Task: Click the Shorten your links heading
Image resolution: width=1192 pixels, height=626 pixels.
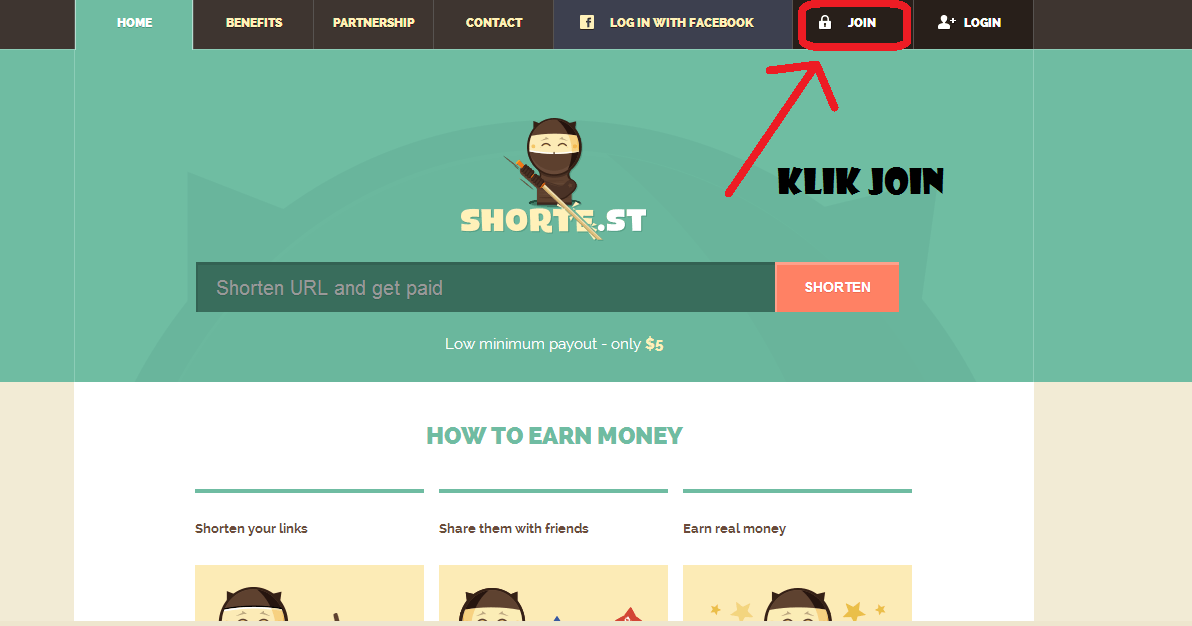Action: (x=251, y=529)
